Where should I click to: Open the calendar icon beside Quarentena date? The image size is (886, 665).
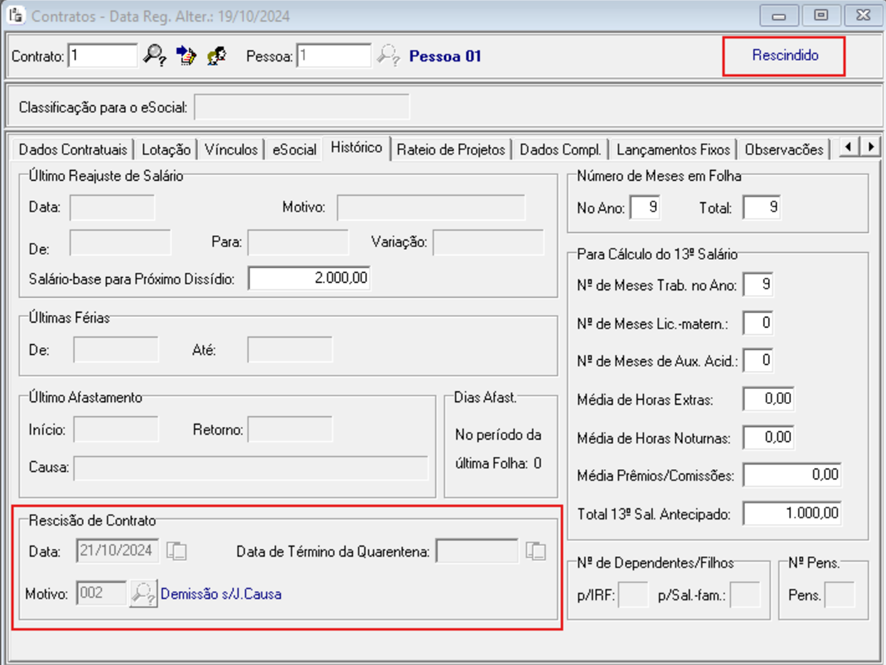536,550
